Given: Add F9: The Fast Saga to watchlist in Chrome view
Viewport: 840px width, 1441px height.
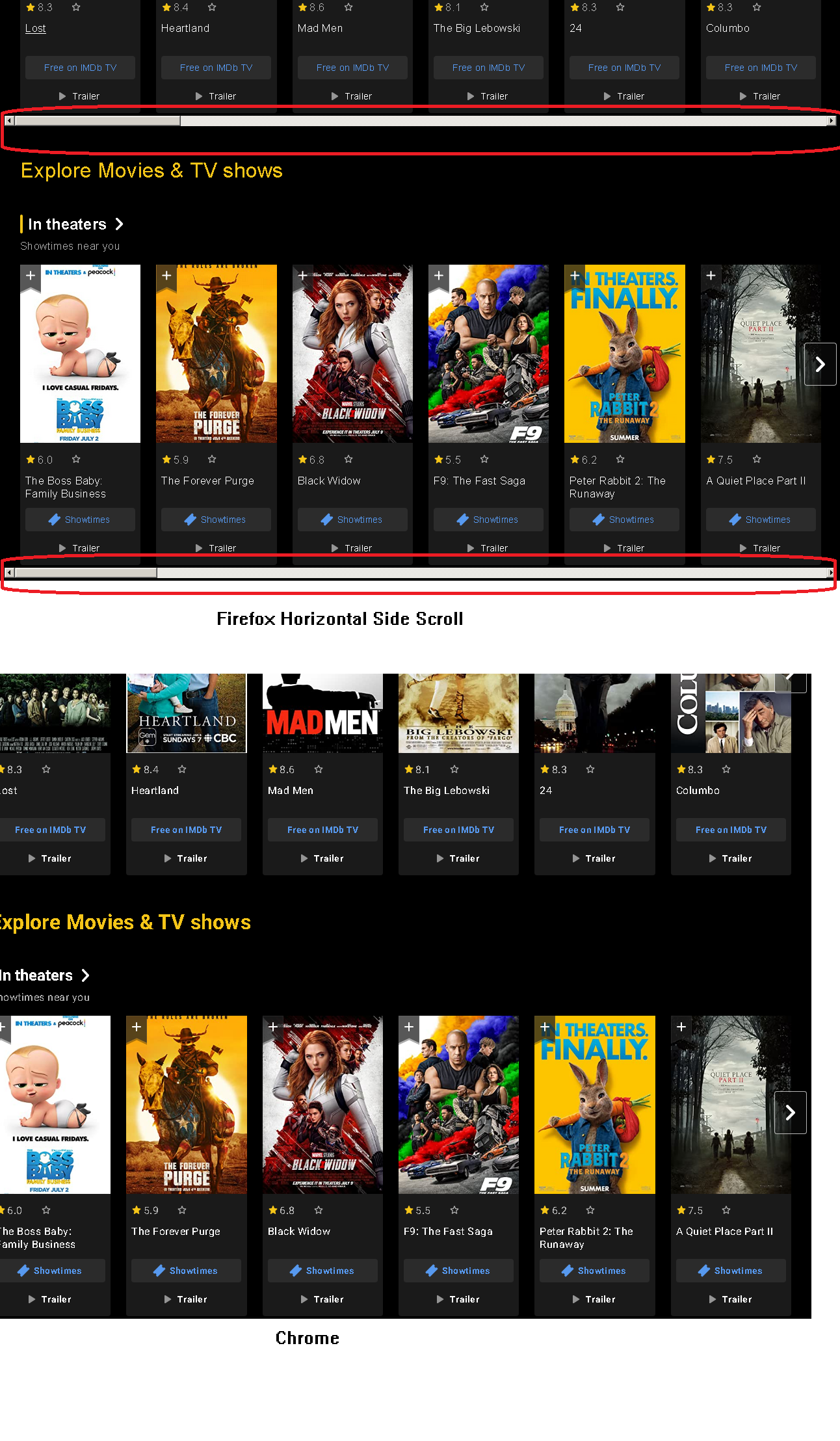Looking at the screenshot, I should 409,1027.
